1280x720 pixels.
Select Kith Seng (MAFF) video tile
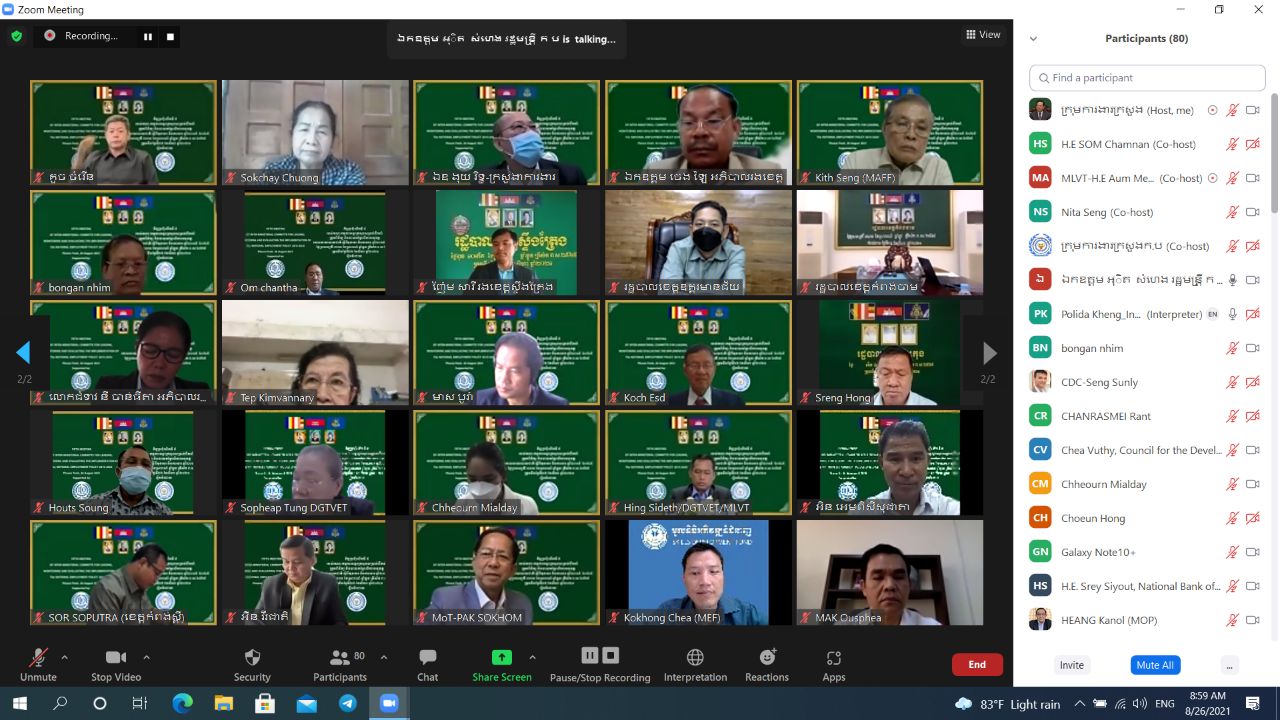(x=890, y=133)
